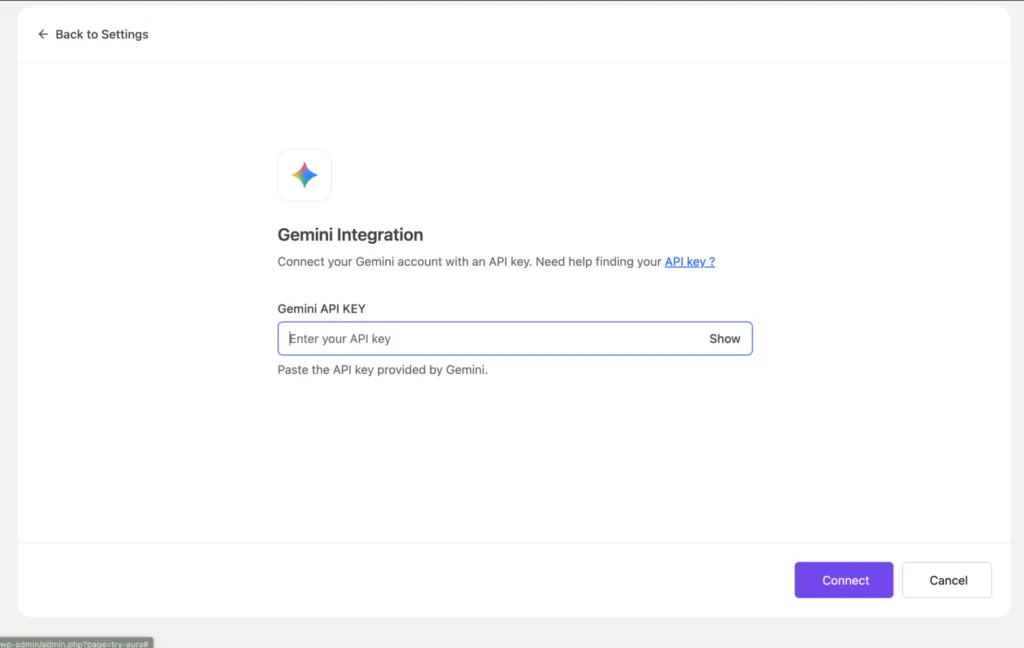Click the 'Connect your Gemini account' description text
The width and height of the screenshot is (1024, 648).
470,261
